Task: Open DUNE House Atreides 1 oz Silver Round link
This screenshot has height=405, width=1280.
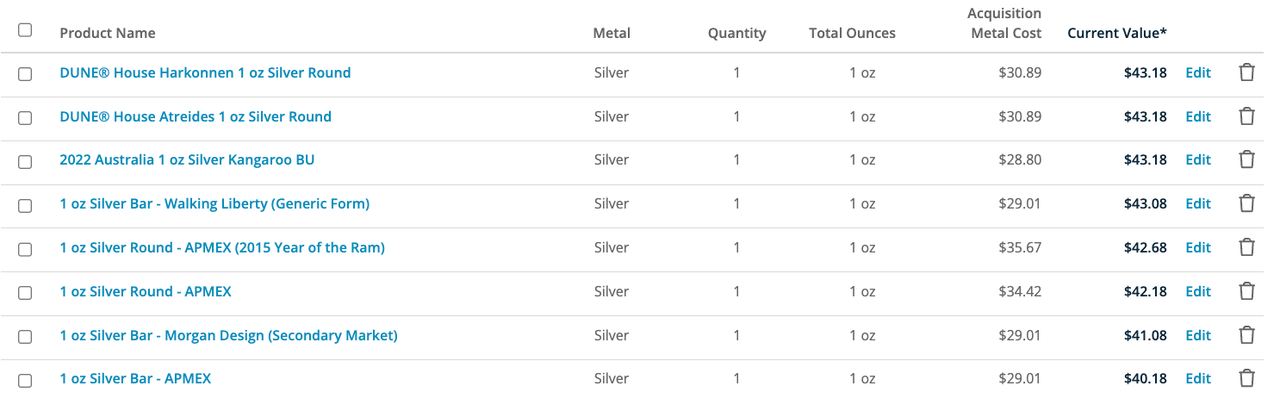Action: (x=196, y=116)
